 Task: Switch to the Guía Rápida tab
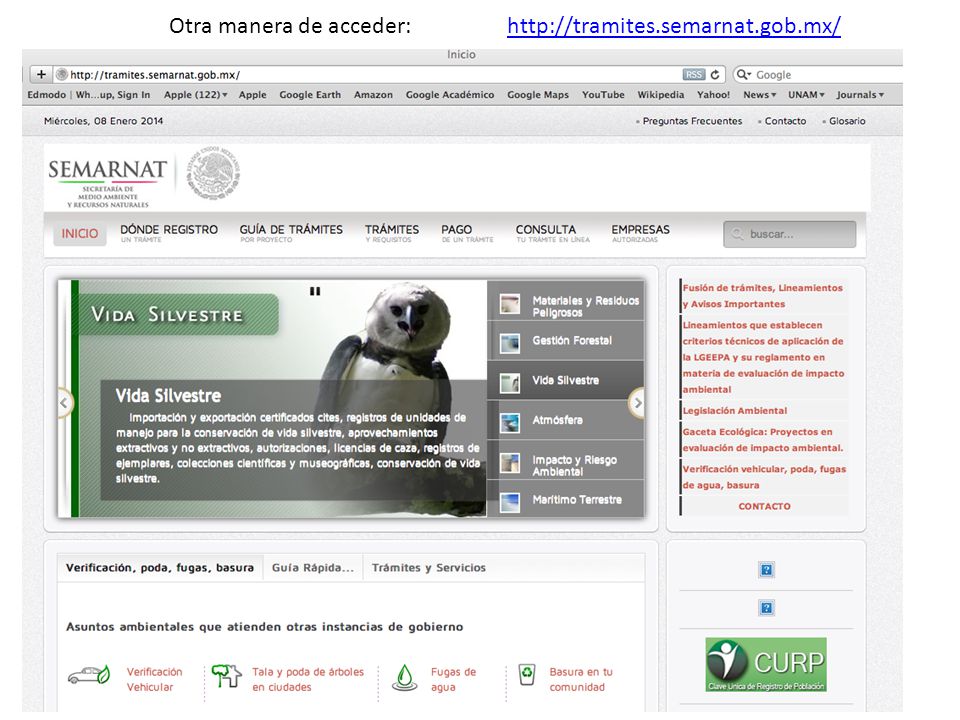[x=313, y=568]
